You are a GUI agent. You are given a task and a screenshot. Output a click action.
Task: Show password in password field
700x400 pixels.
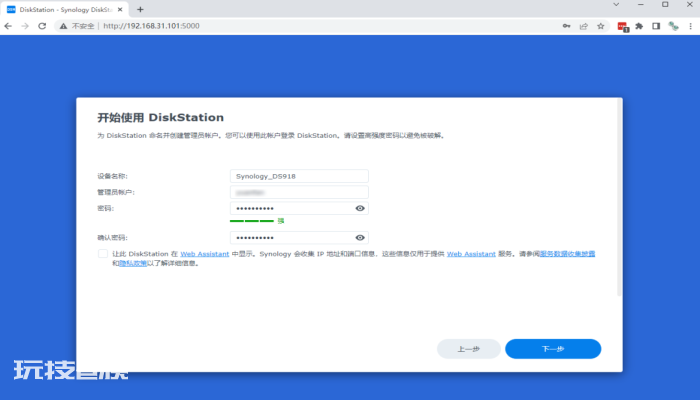[360, 208]
